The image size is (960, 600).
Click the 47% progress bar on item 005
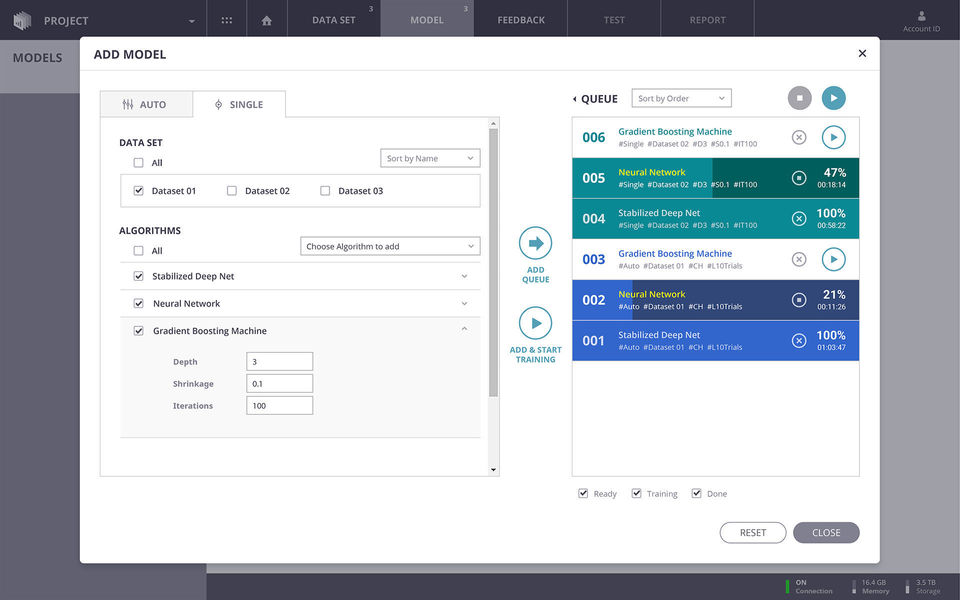(x=715, y=178)
